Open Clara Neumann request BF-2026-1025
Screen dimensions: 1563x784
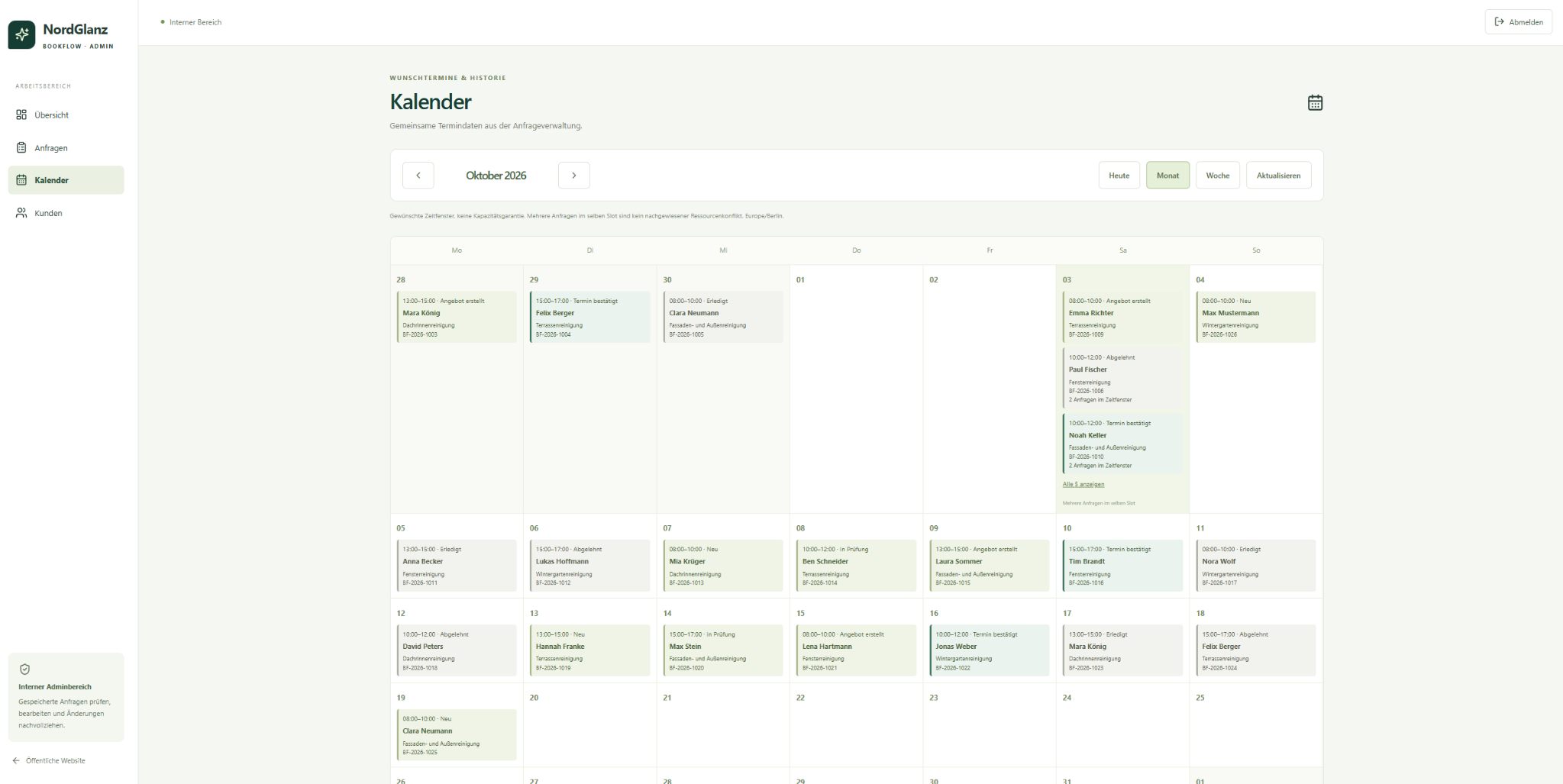(x=457, y=735)
